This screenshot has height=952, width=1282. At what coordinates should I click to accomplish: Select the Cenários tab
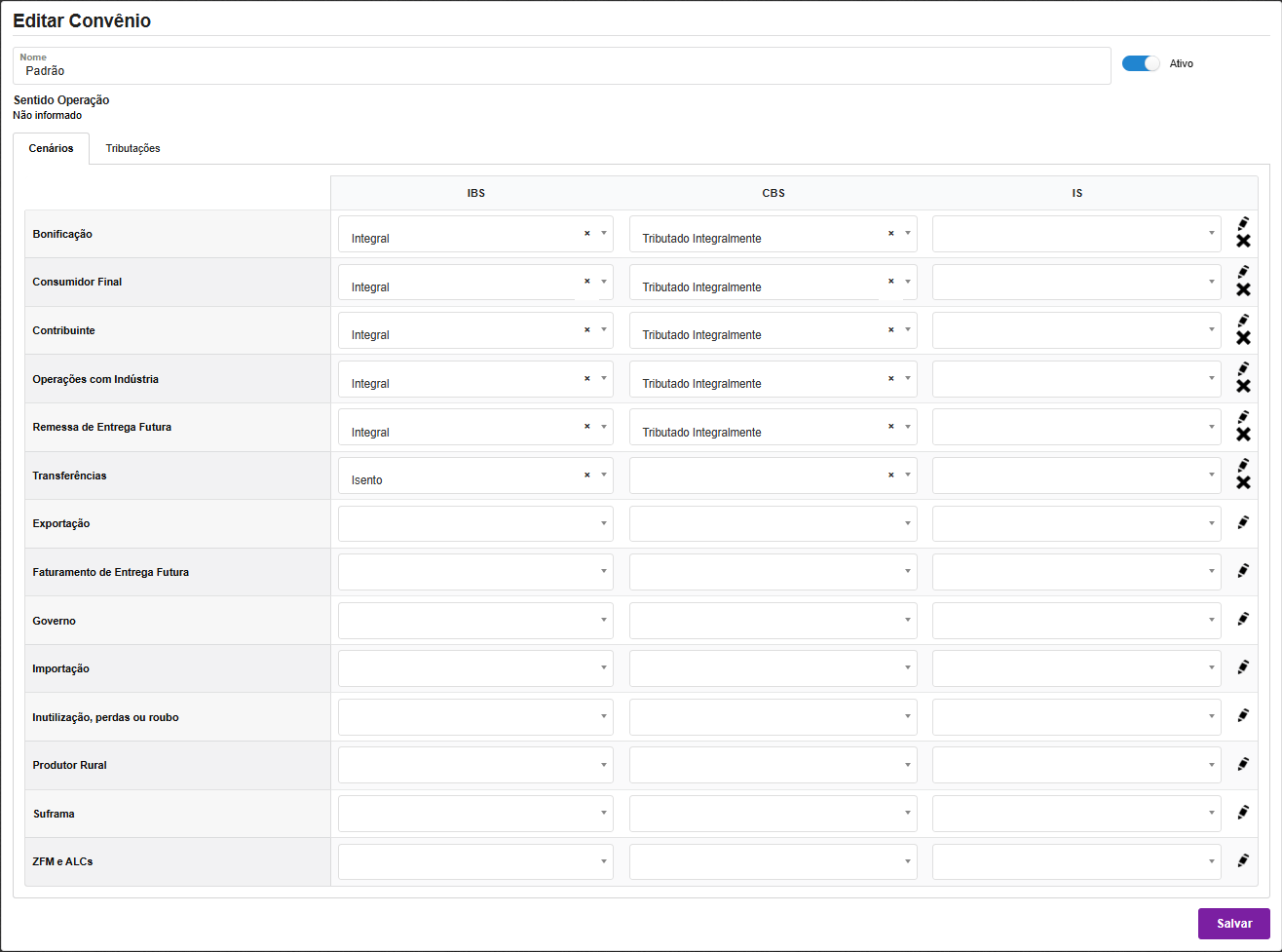(51, 148)
